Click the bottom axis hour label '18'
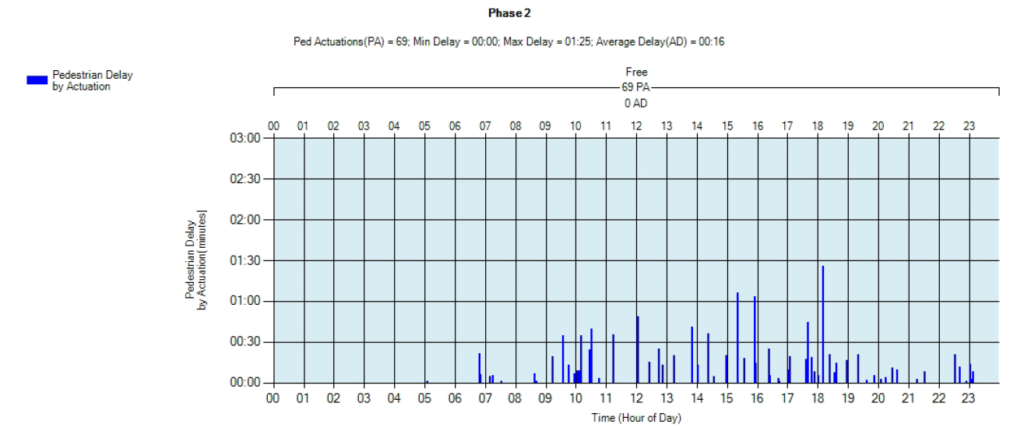This screenshot has width=1024, height=442. pyautogui.click(x=818, y=397)
